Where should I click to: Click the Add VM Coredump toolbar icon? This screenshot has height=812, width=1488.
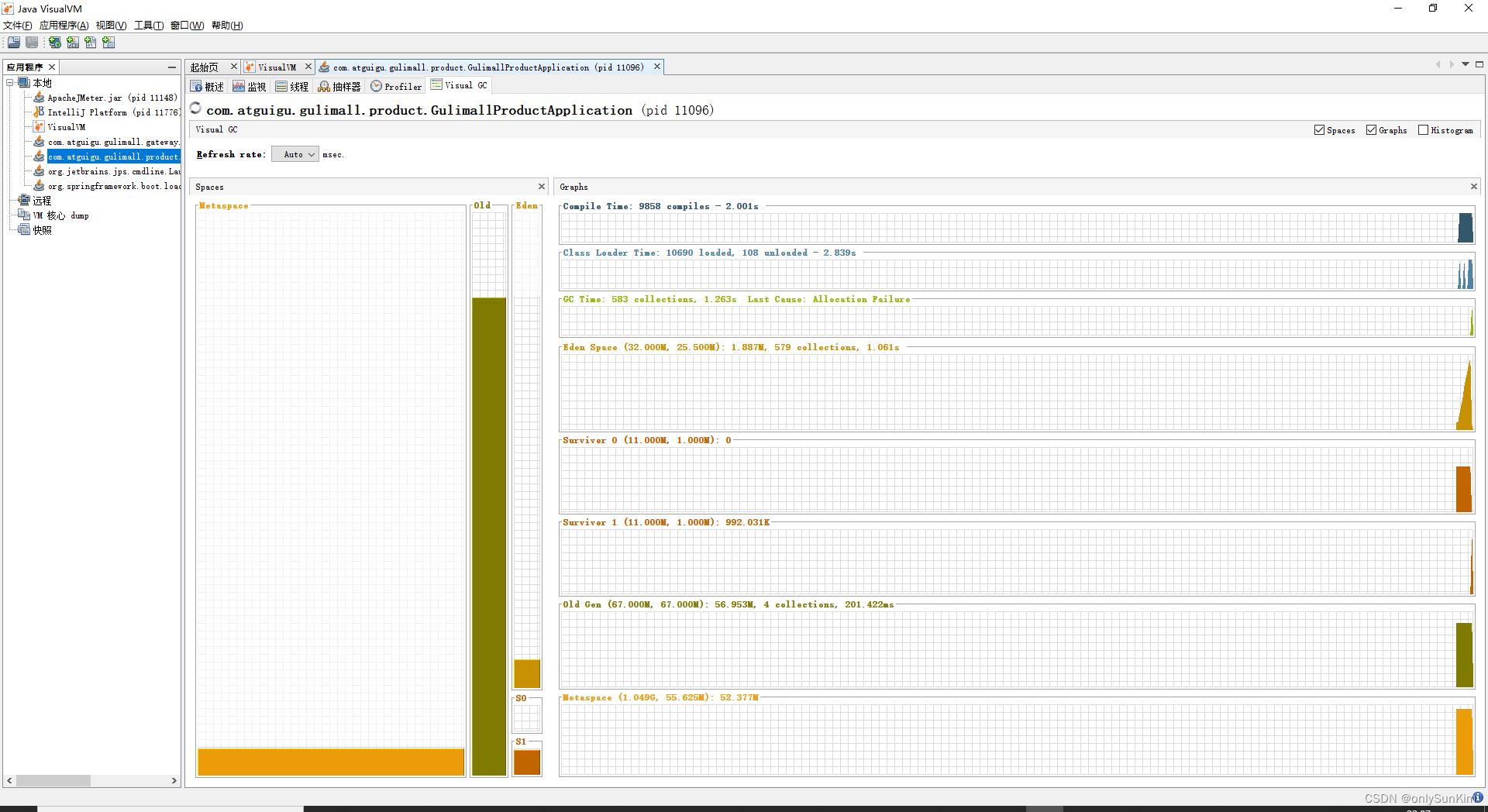click(x=91, y=43)
